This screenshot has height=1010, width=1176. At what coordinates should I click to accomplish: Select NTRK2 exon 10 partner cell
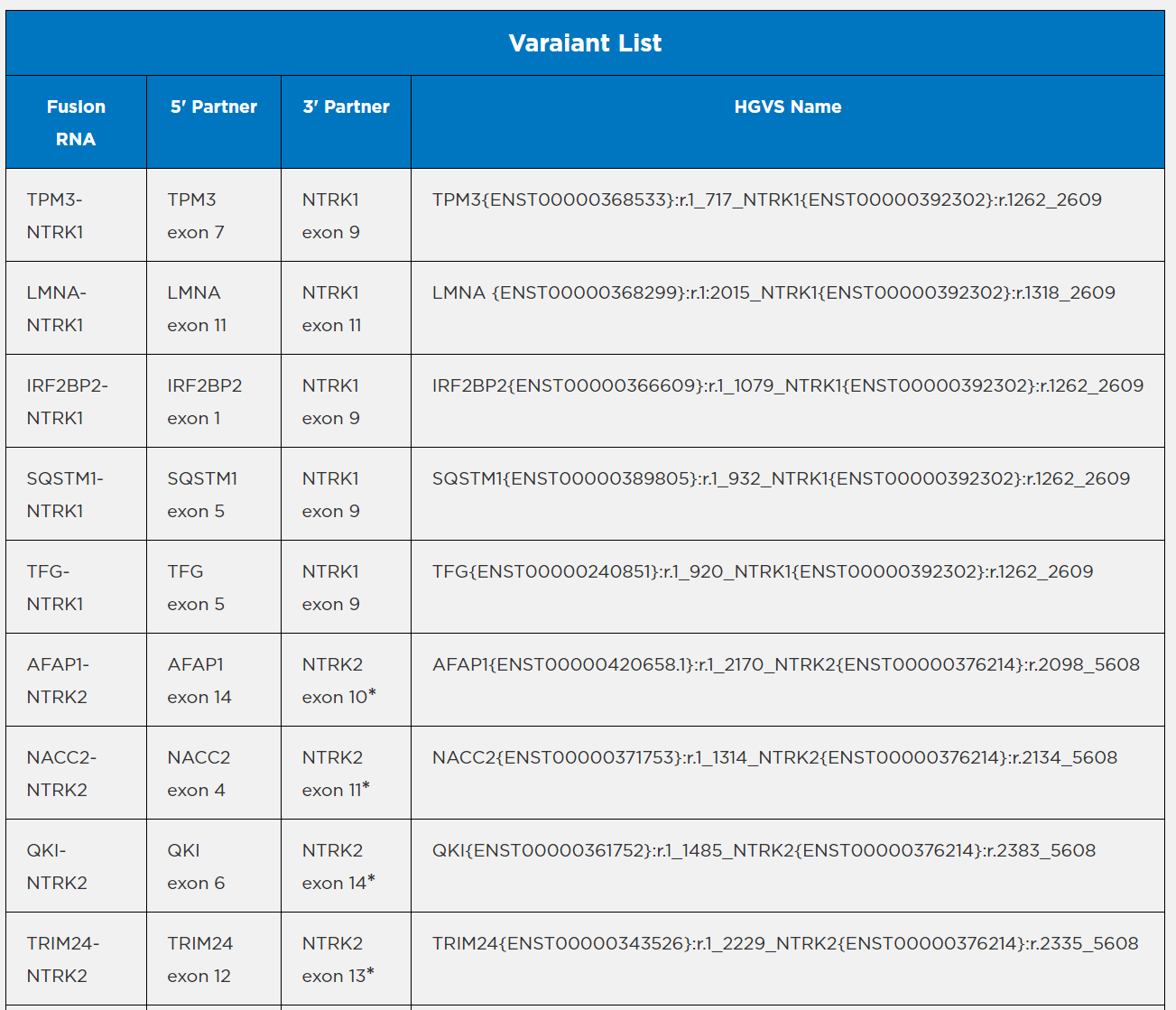coord(338,681)
